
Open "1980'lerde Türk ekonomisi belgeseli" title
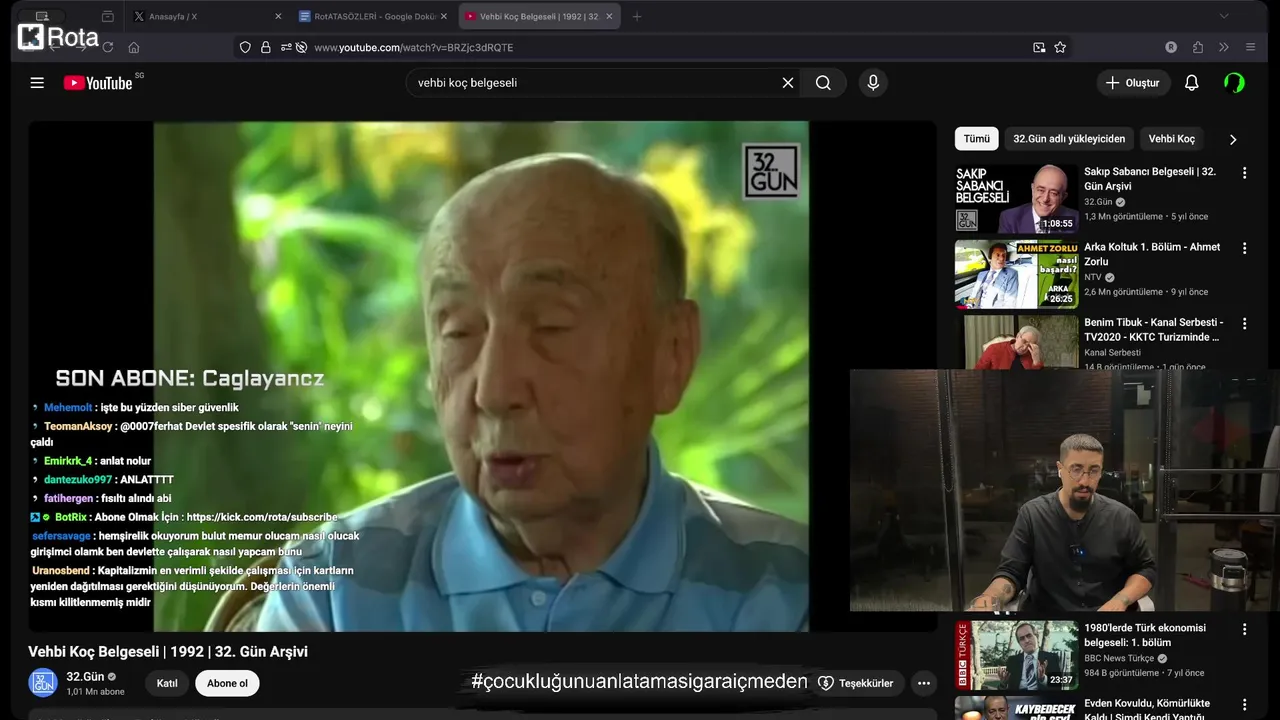1145,635
